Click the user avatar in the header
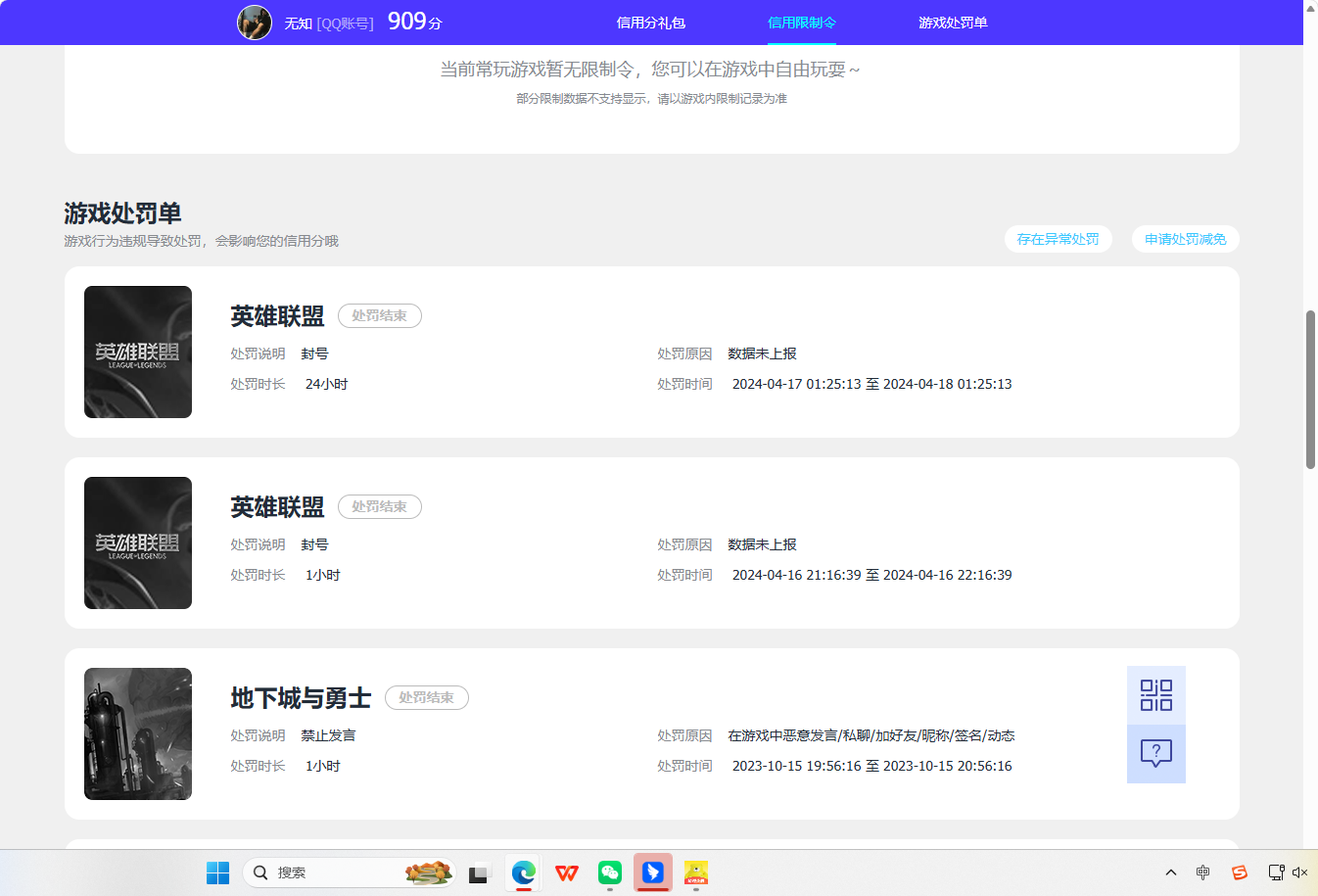 [x=255, y=23]
